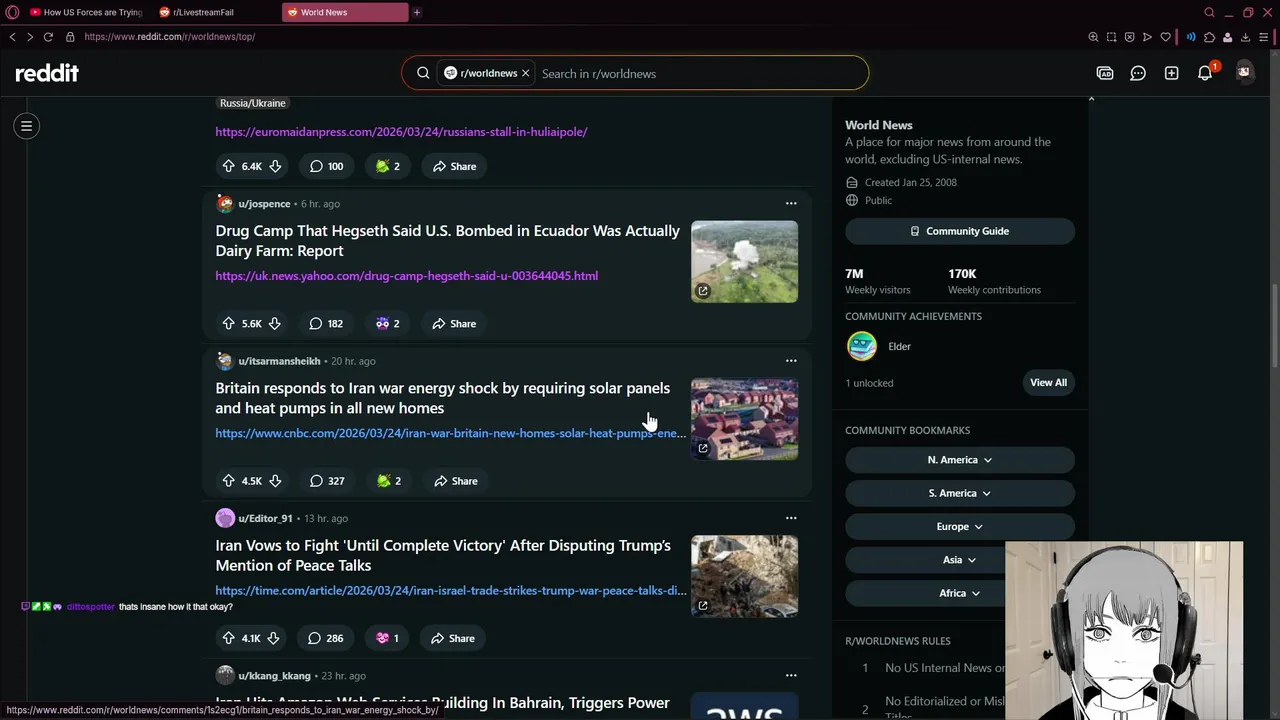Viewport: 1280px width, 720px height.
Task: Open the Opera menu icon
Action: click(12, 12)
